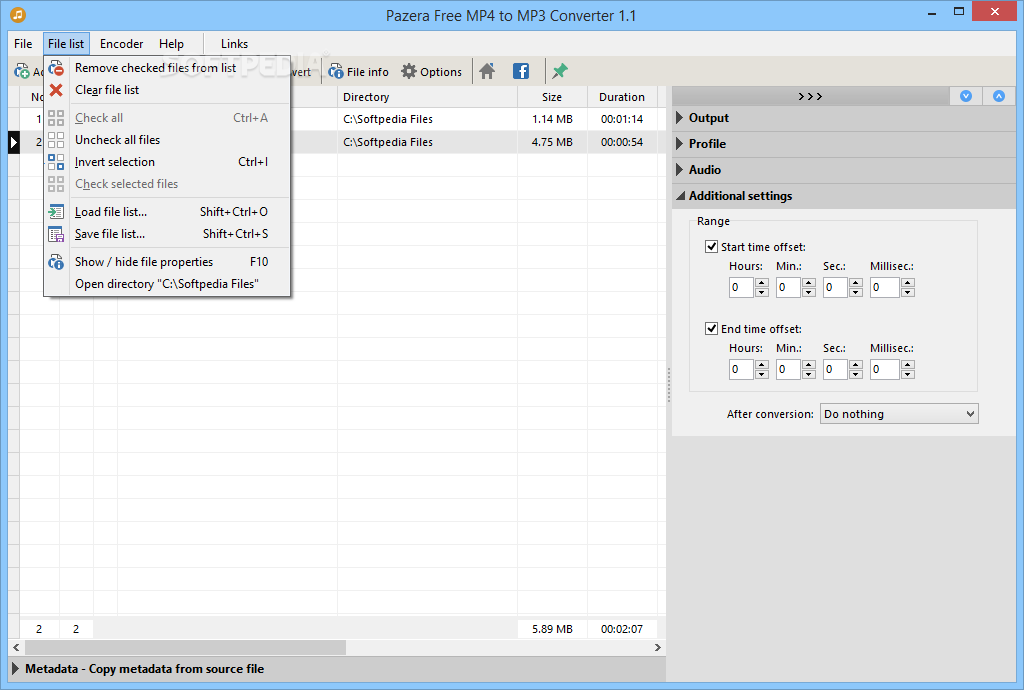Click the red X Clear file list icon
The height and width of the screenshot is (690, 1024).
click(56, 90)
